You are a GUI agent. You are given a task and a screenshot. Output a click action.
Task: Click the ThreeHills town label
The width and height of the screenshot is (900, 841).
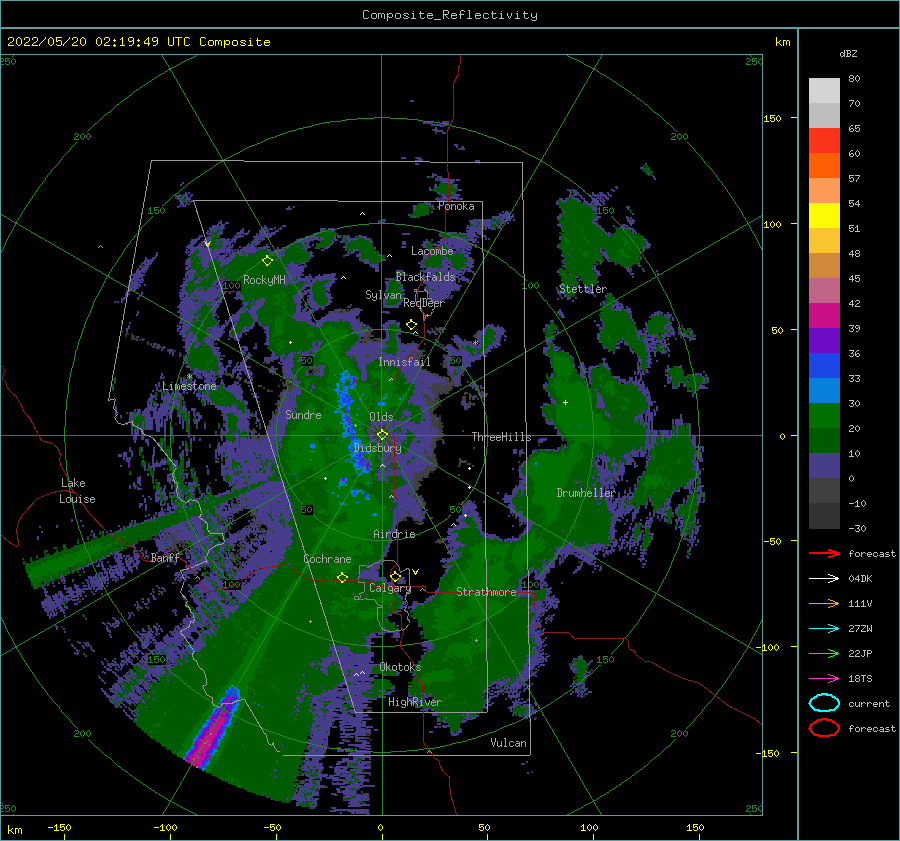click(501, 437)
